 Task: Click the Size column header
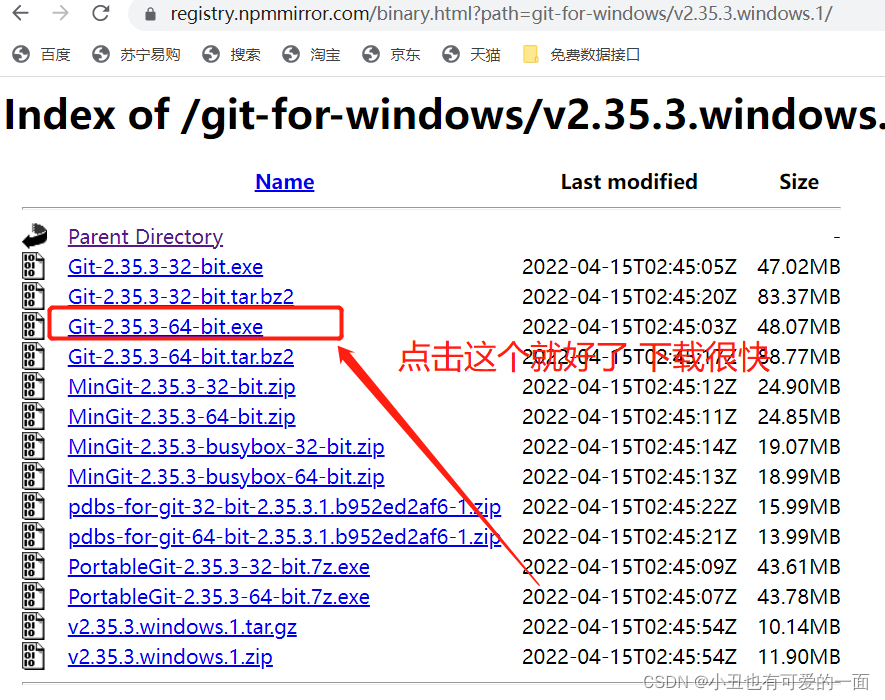799,182
